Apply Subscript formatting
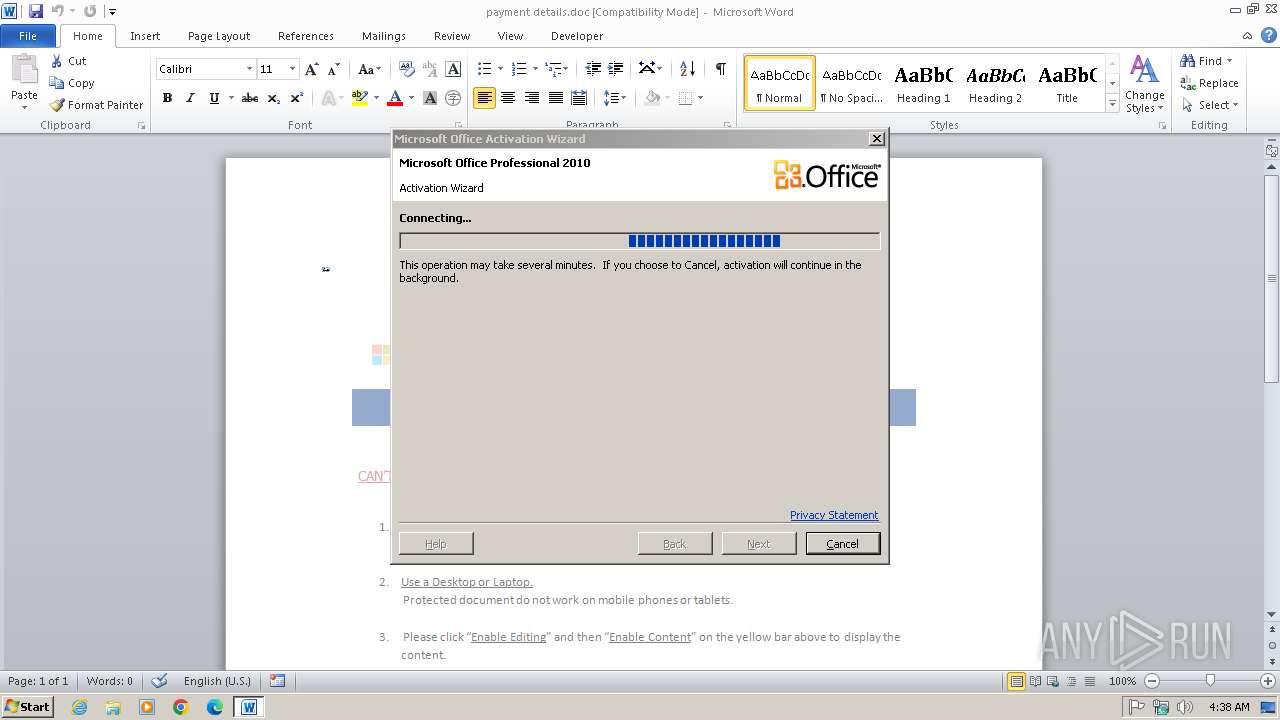The height and width of the screenshot is (720, 1280). [x=274, y=98]
